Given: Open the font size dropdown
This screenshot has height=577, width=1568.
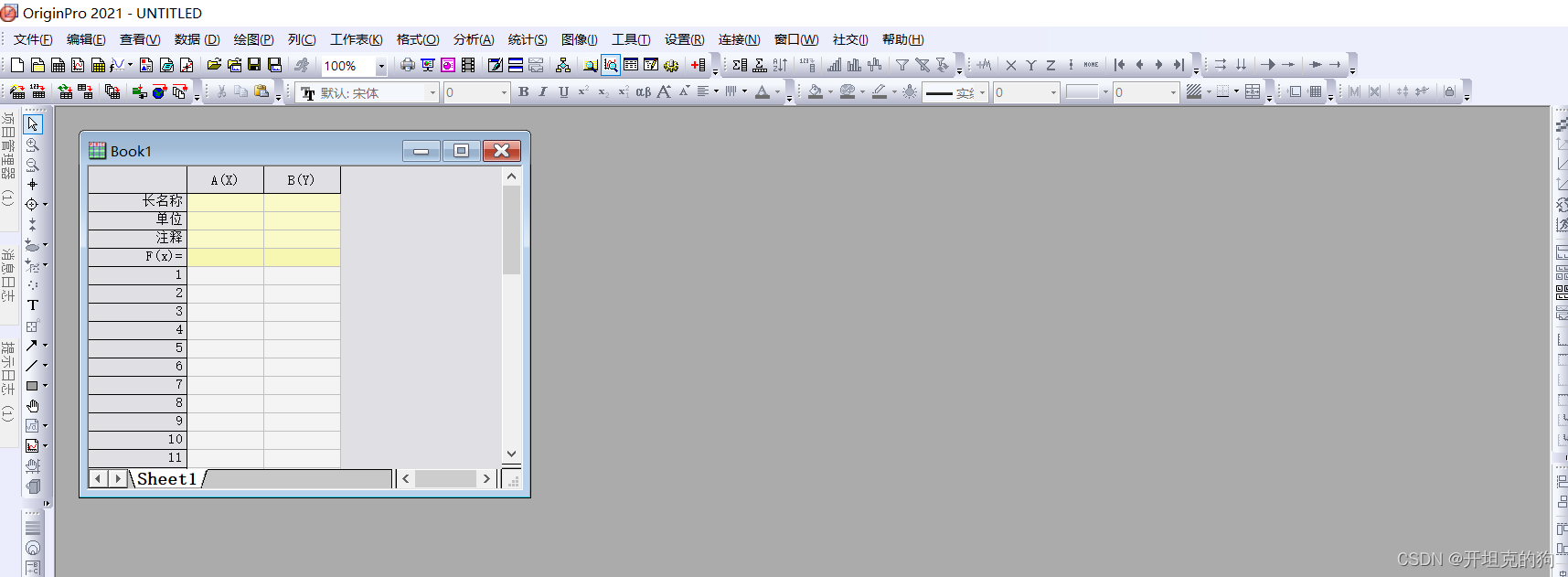Looking at the screenshot, I should (504, 92).
